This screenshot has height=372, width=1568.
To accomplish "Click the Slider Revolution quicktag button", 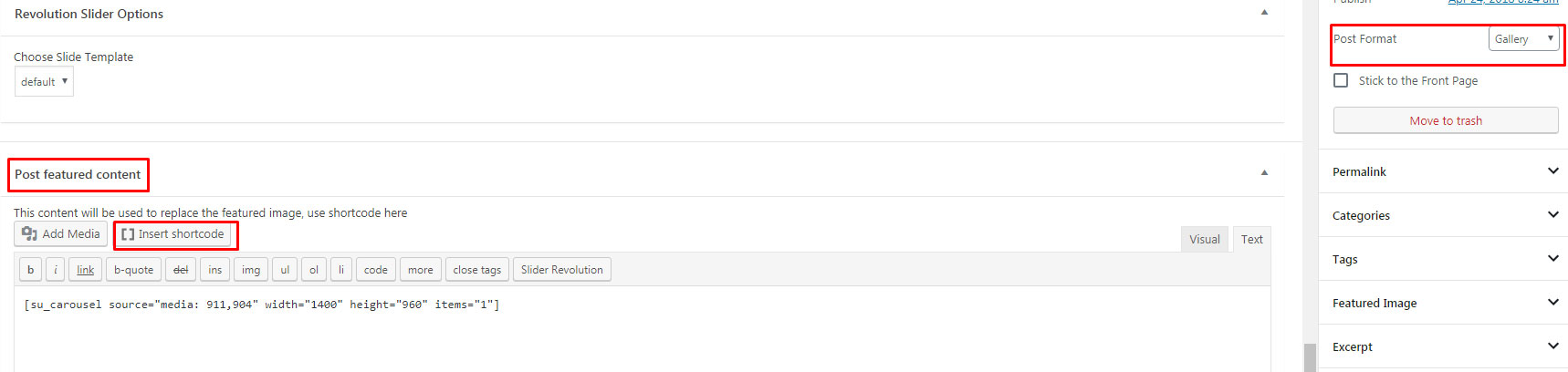I will [562, 270].
